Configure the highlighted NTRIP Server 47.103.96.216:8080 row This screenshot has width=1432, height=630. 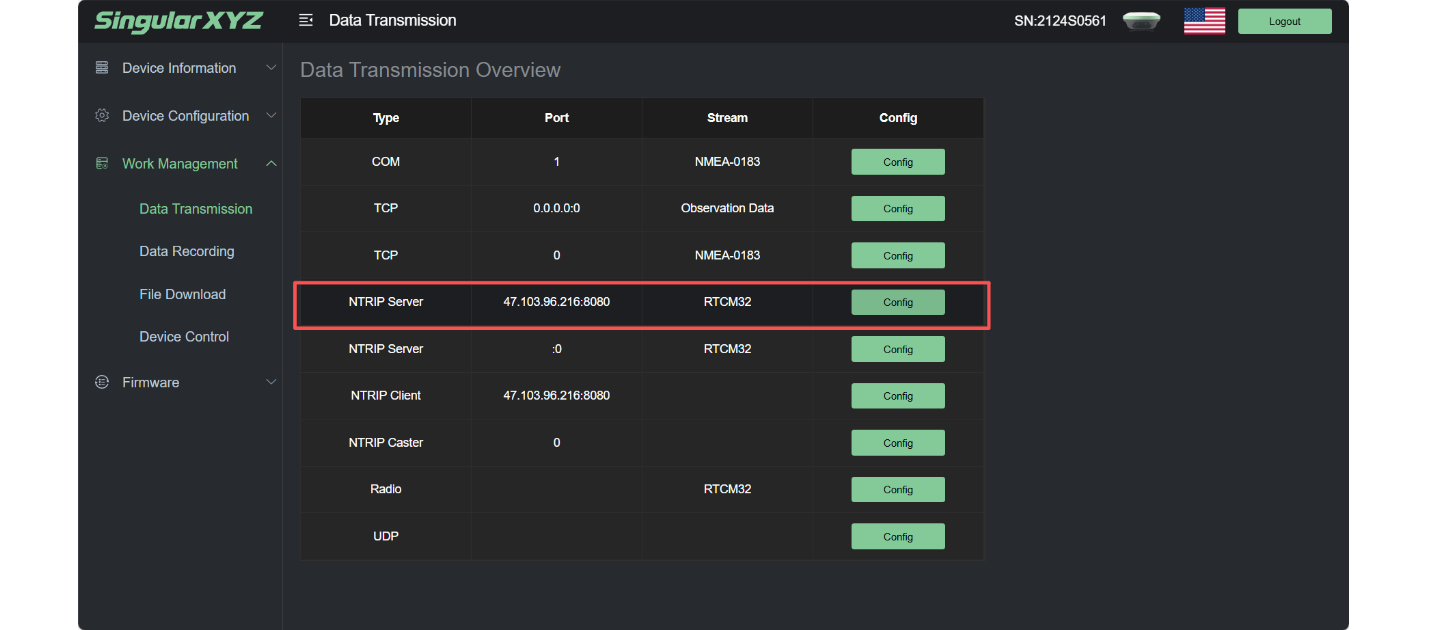897,302
